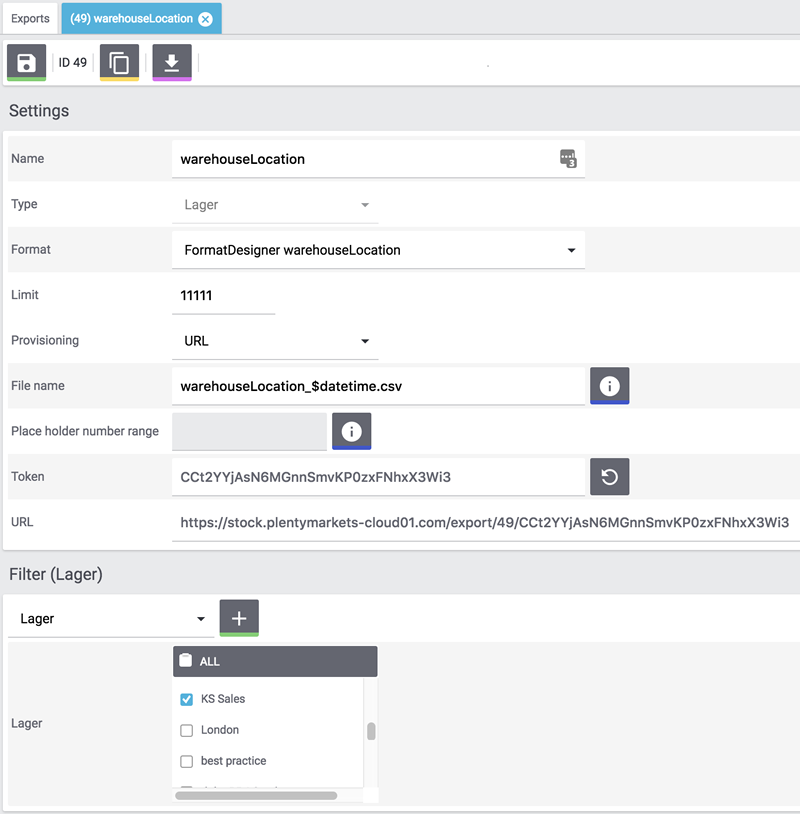
Task: Open the Format dropdown
Action: coord(378,250)
